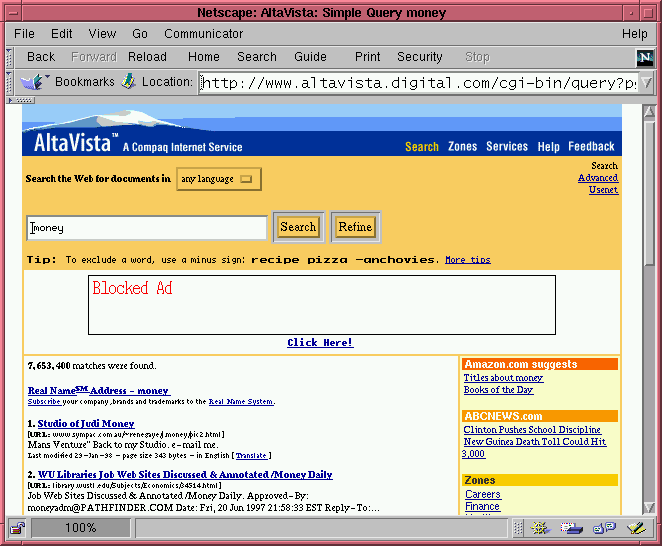This screenshot has width=662, height=546.
Task: Click the security padlock in status bar
Action: 18,528
